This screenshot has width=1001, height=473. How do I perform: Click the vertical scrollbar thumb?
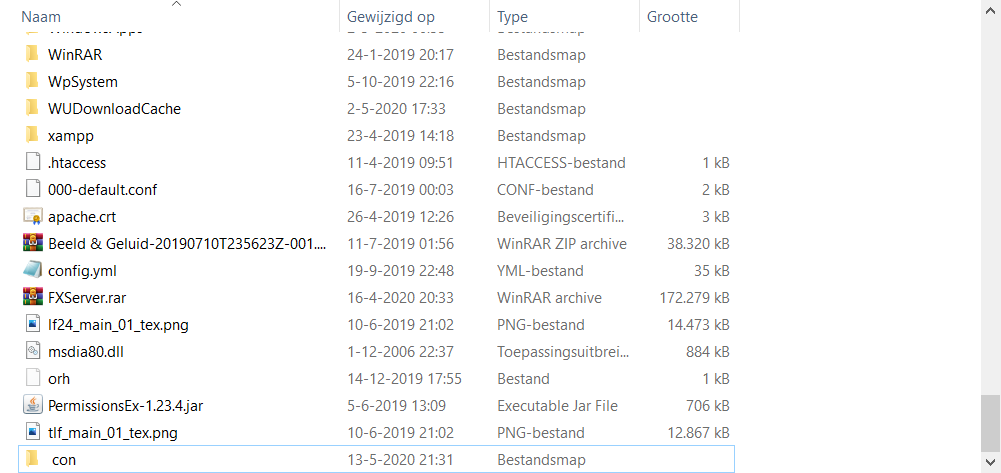(x=990, y=423)
